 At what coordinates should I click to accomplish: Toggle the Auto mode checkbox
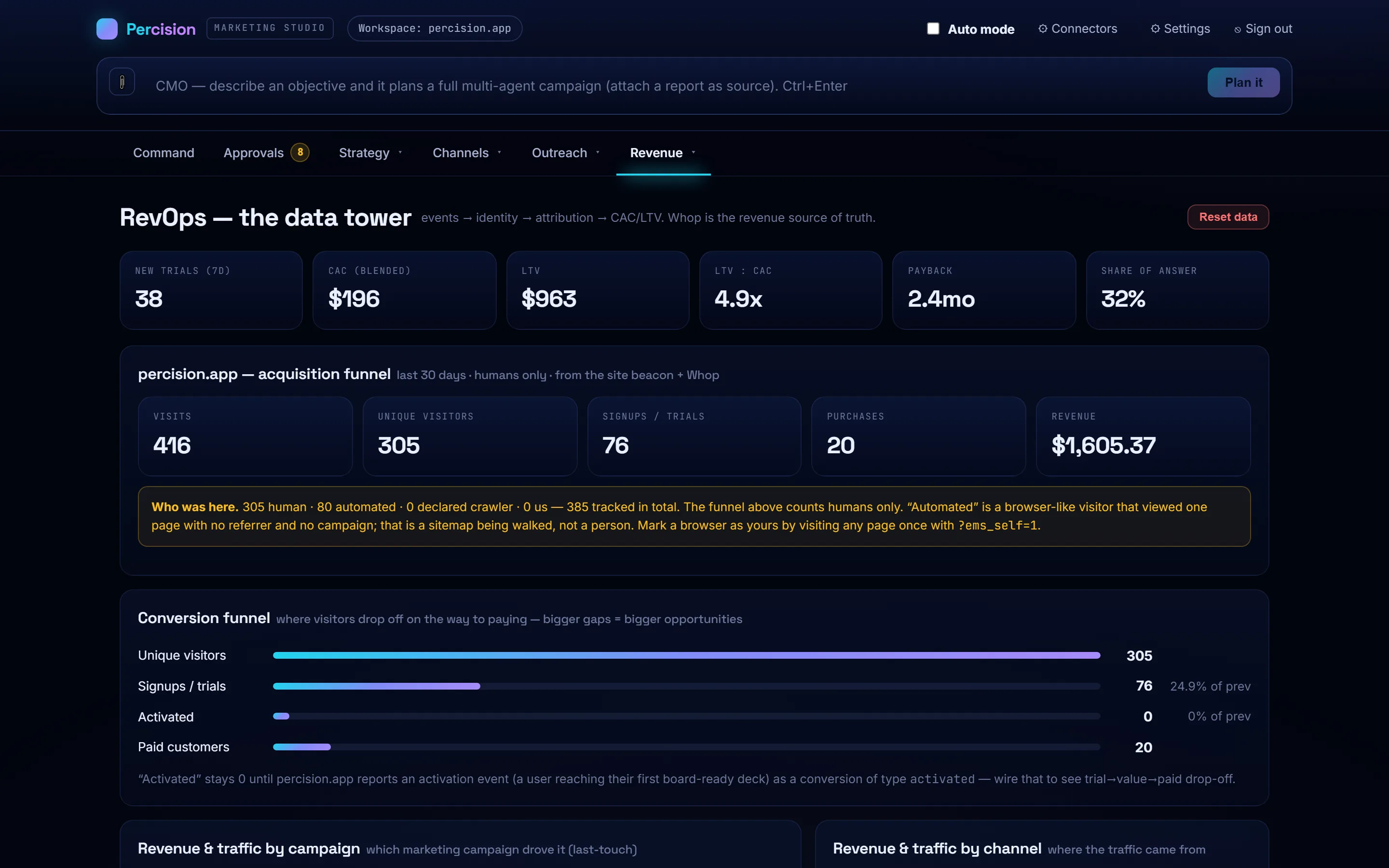coord(933,29)
